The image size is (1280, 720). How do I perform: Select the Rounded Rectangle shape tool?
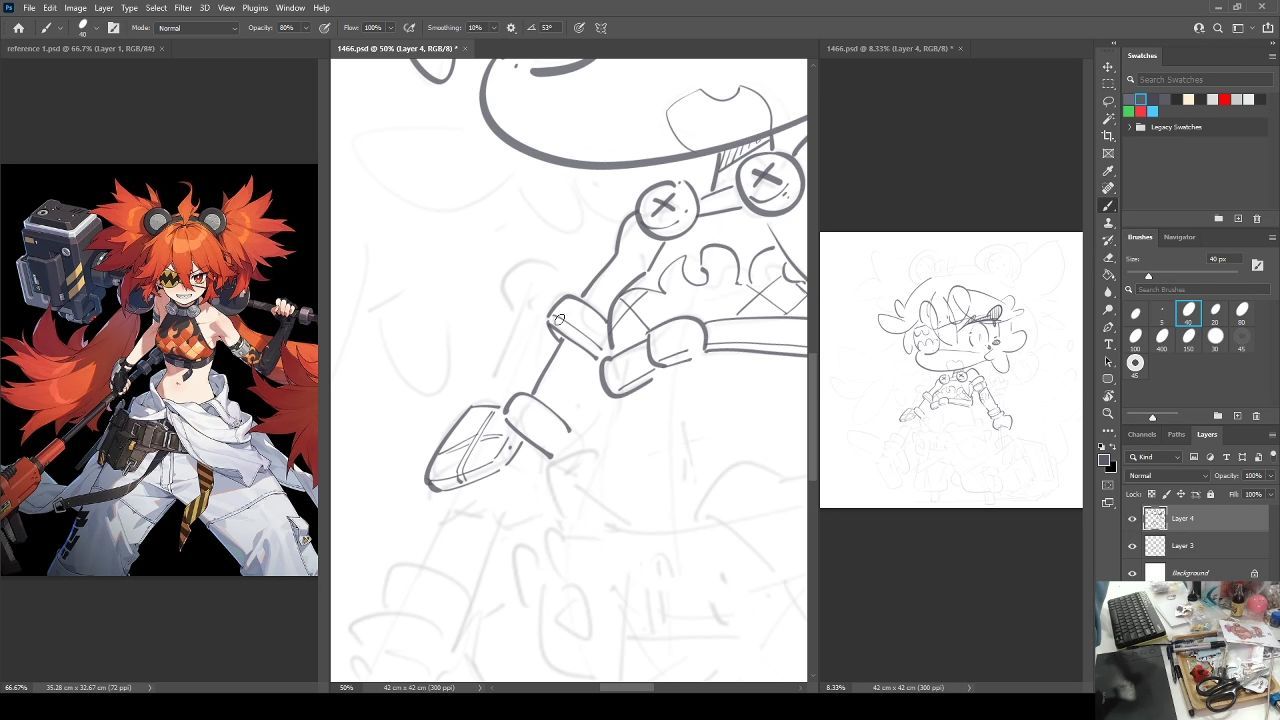click(1108, 379)
